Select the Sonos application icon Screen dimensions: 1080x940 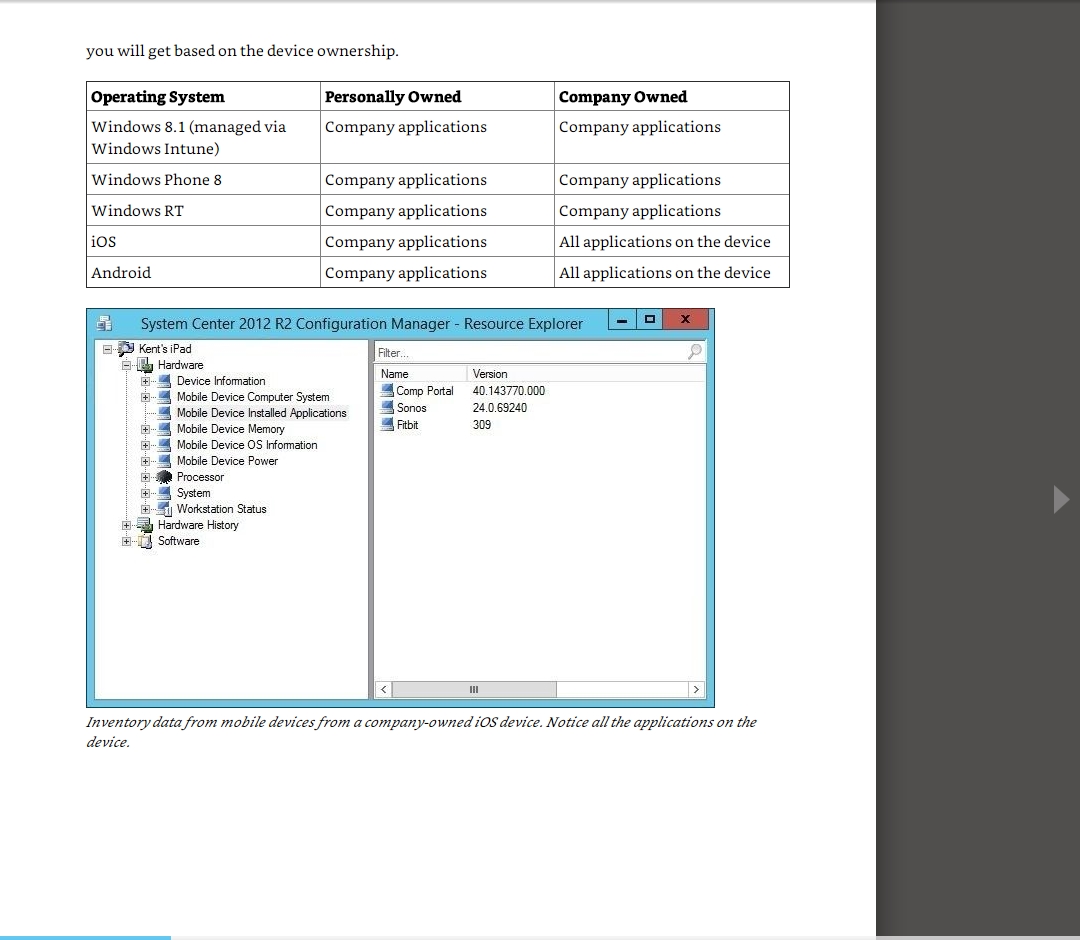tap(387, 408)
